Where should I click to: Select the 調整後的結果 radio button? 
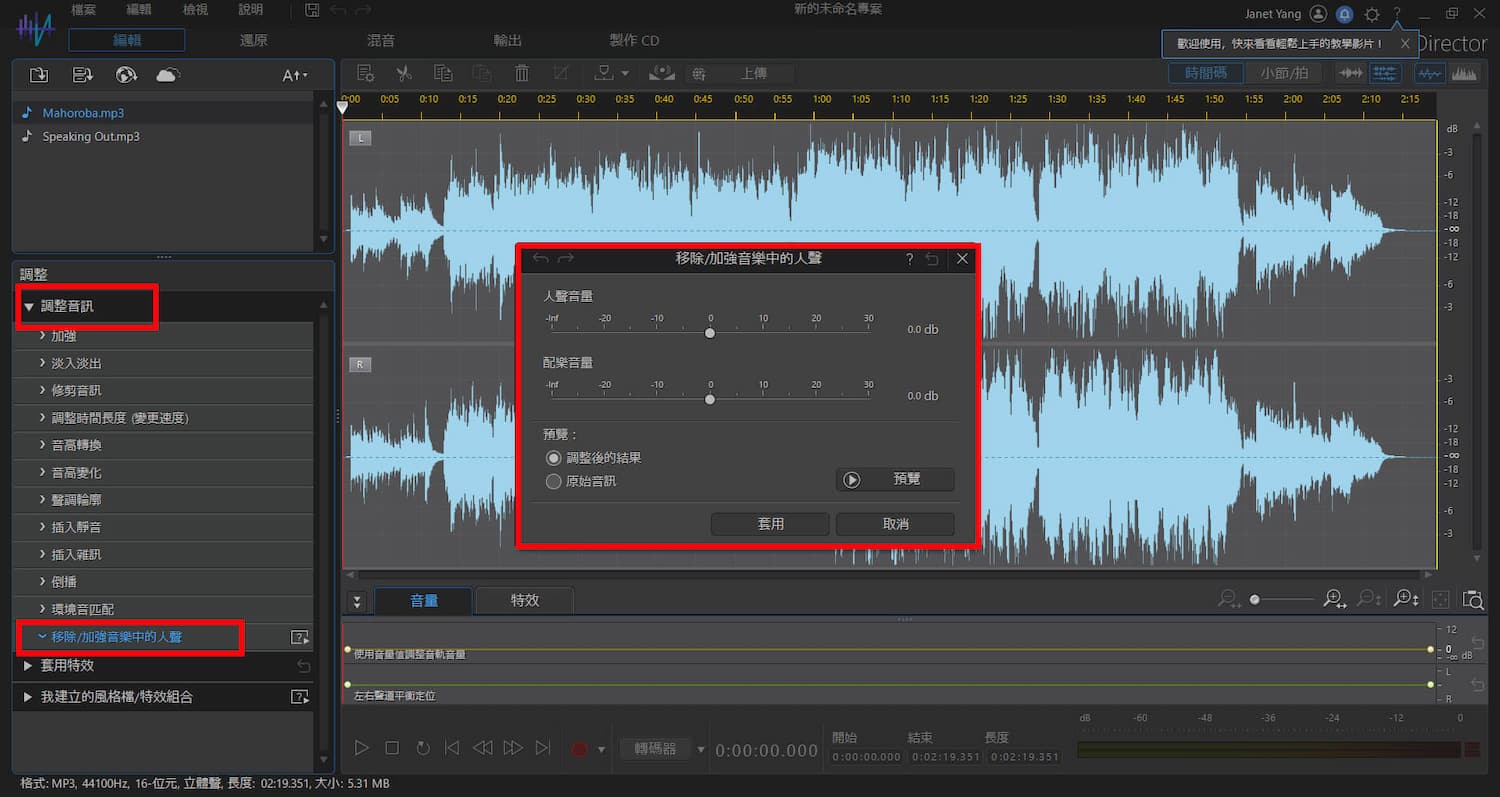point(554,457)
